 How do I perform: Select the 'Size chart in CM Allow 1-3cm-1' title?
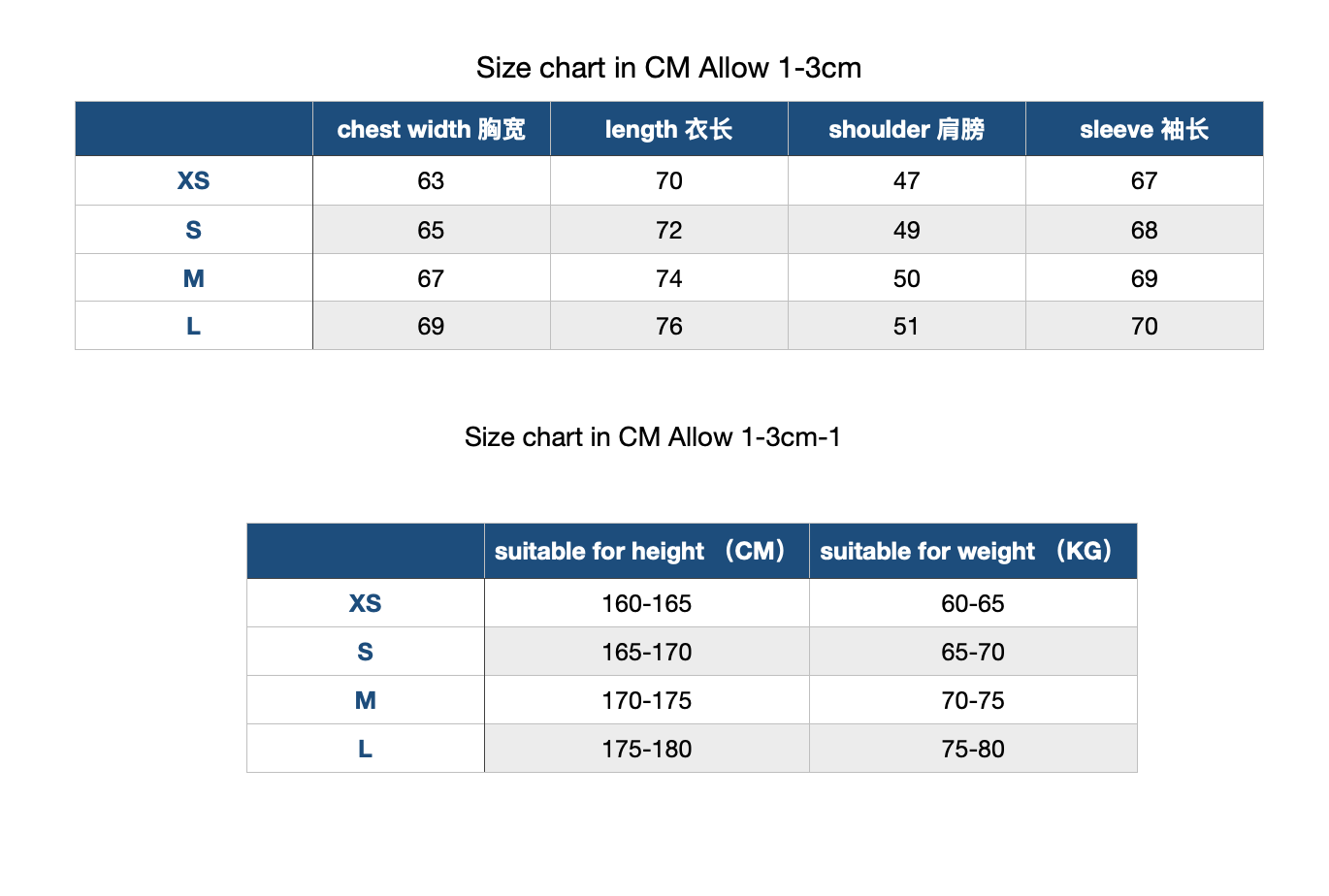pos(652,437)
